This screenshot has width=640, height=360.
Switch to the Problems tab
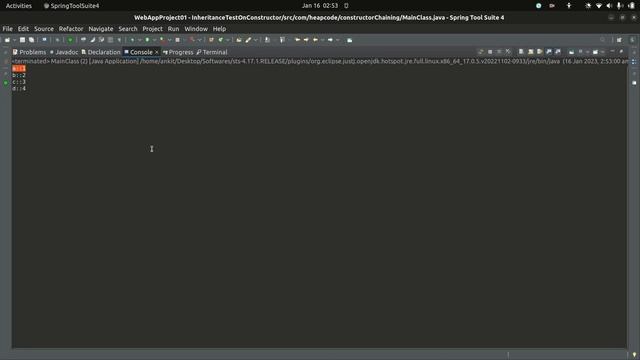pos(29,52)
